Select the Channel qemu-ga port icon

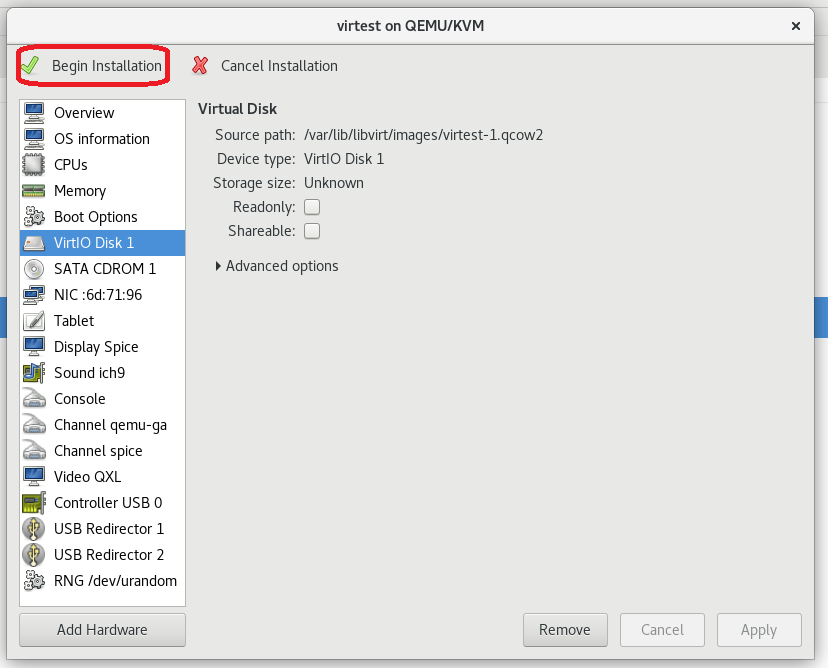[x=34, y=425]
